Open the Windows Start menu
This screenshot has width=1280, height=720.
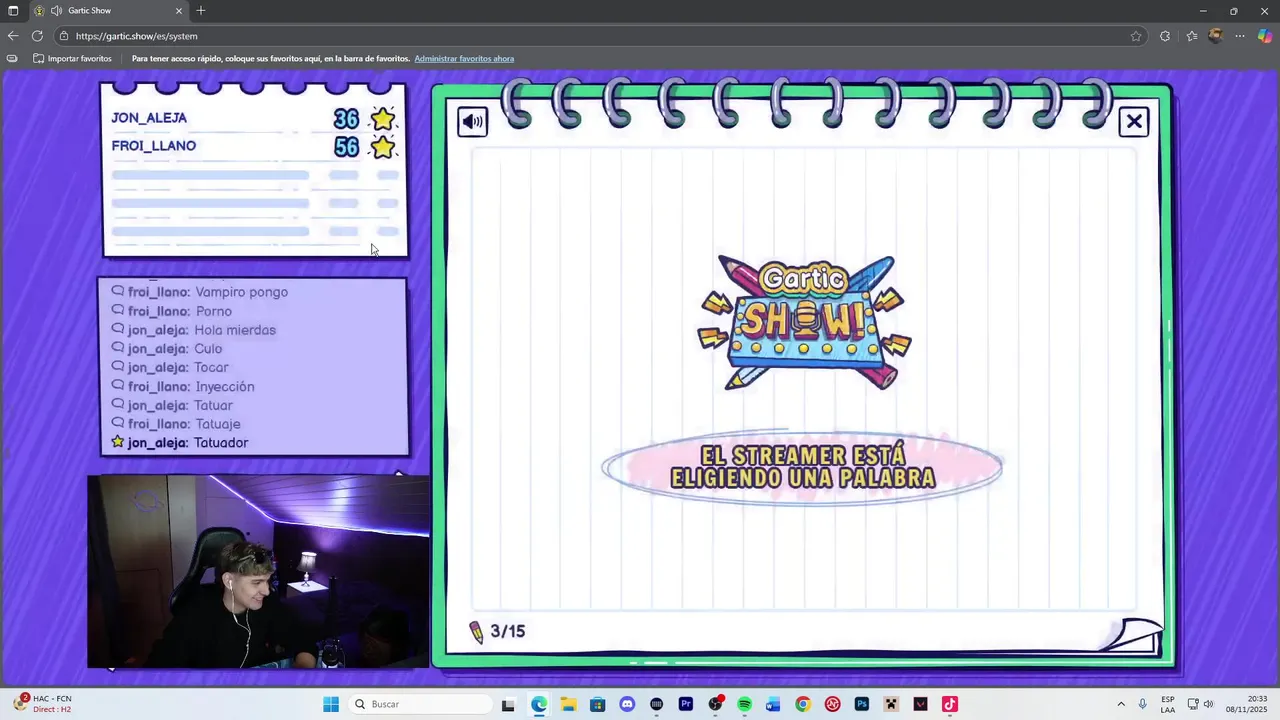(331, 704)
